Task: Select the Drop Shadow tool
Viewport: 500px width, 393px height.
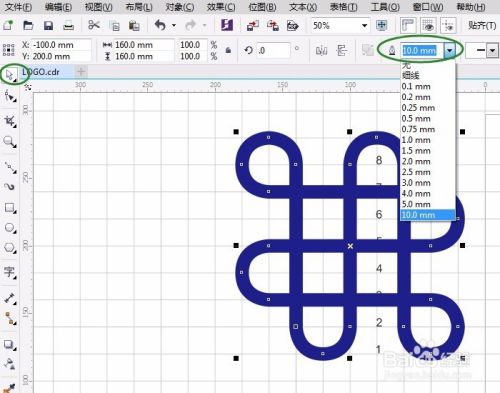Action: [x=10, y=345]
